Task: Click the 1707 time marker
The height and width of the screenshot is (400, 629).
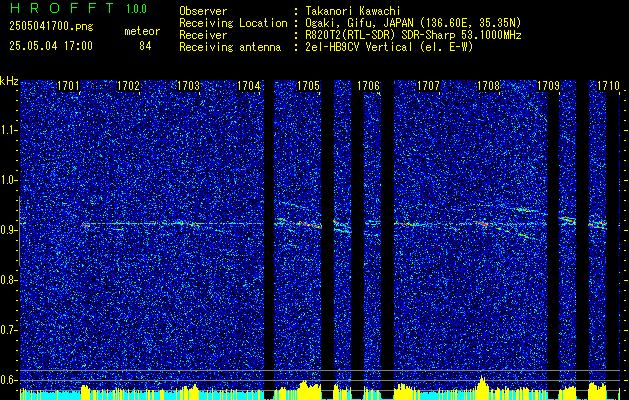Action: (428, 86)
